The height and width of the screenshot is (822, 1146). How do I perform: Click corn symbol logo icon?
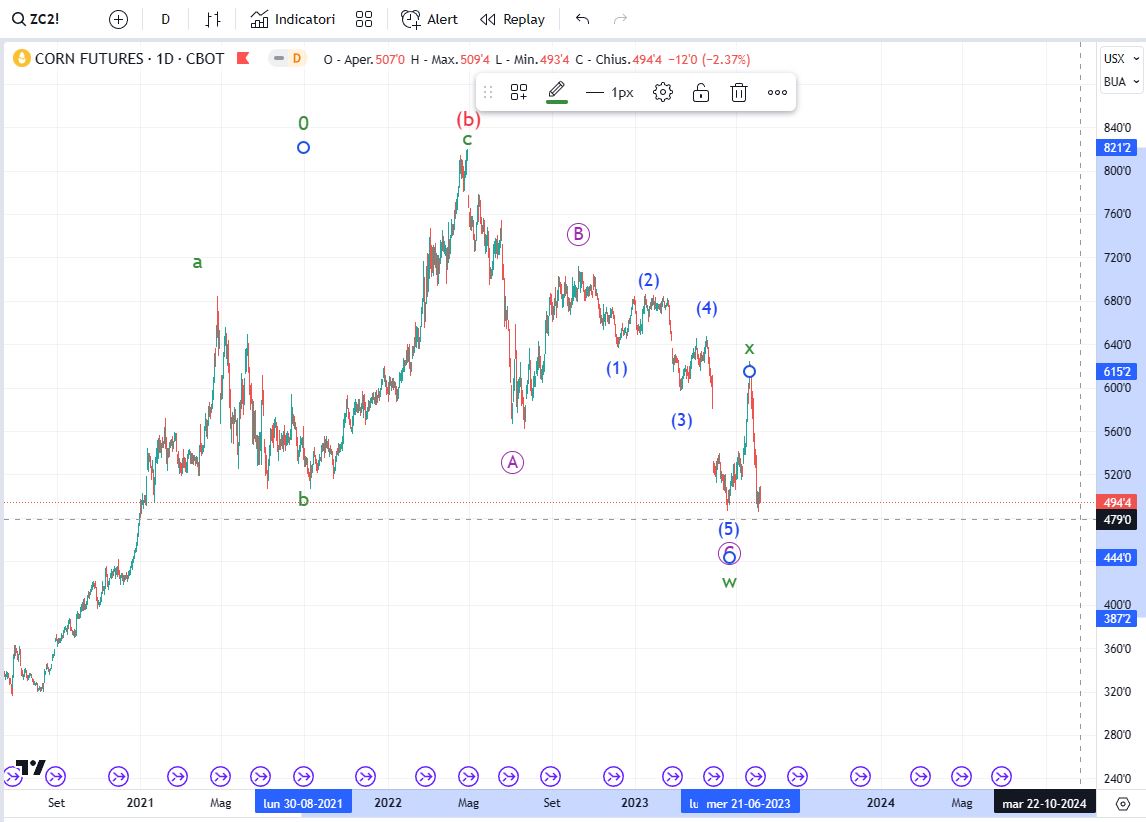(22, 58)
